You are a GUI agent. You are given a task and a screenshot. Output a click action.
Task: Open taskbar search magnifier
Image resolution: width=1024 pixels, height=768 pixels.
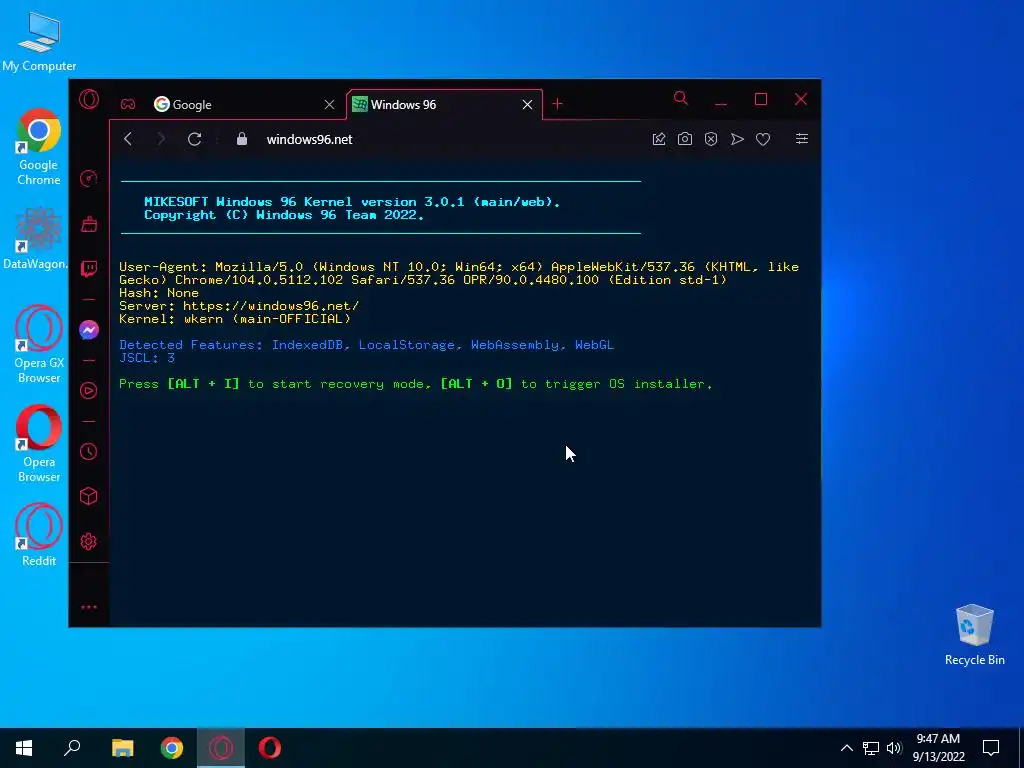(72, 748)
